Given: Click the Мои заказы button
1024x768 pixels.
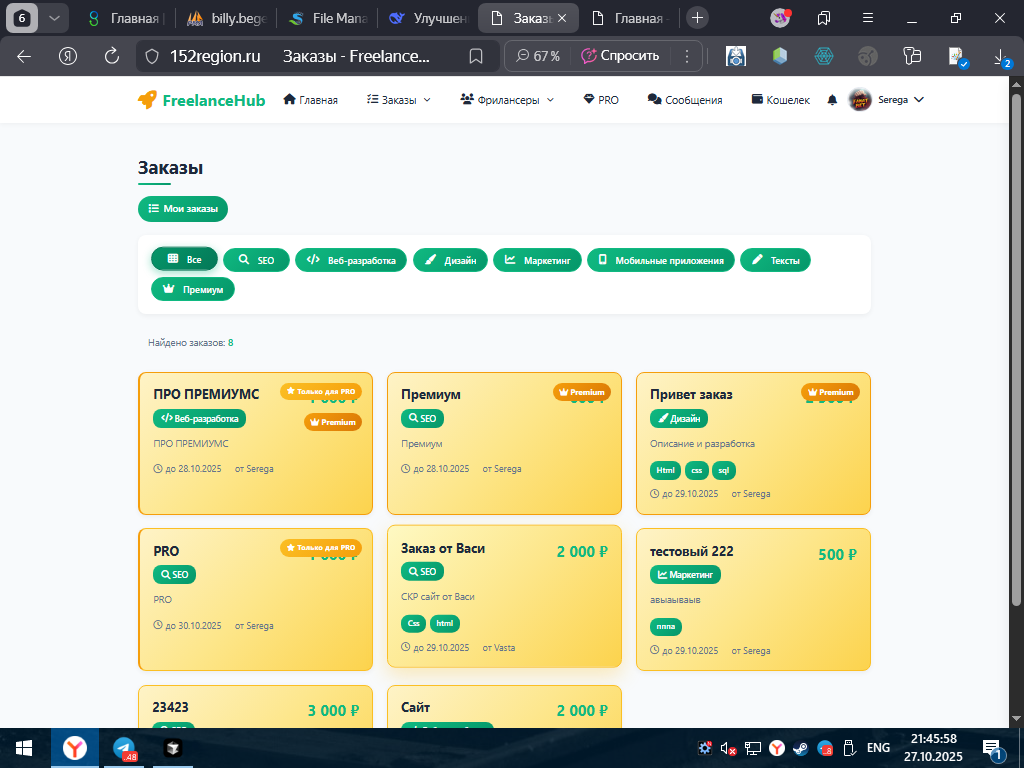Looking at the screenshot, I should click(183, 209).
